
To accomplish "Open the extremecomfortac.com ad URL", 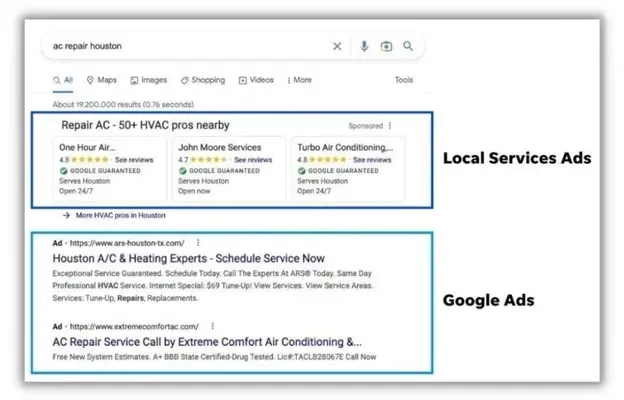I will 134,327.
